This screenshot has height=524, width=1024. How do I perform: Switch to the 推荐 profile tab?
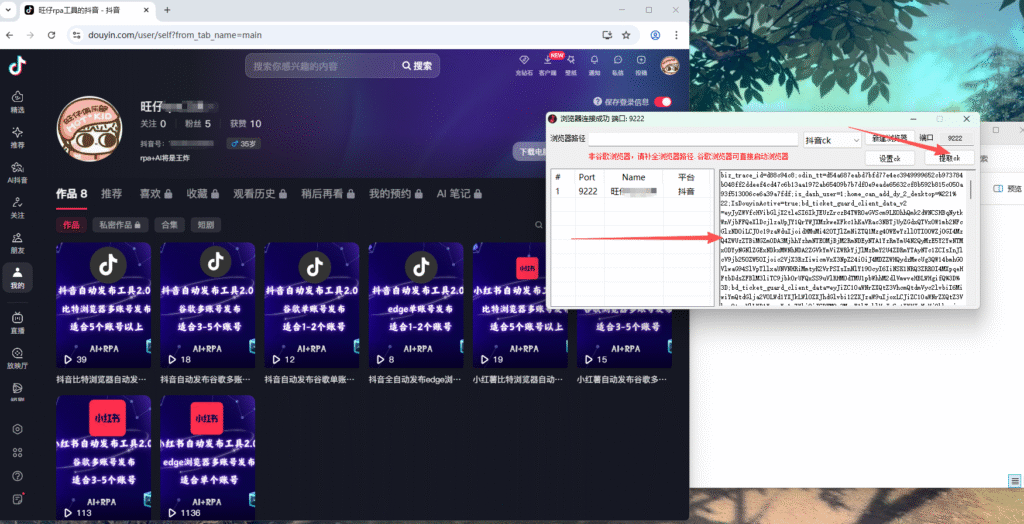112,194
